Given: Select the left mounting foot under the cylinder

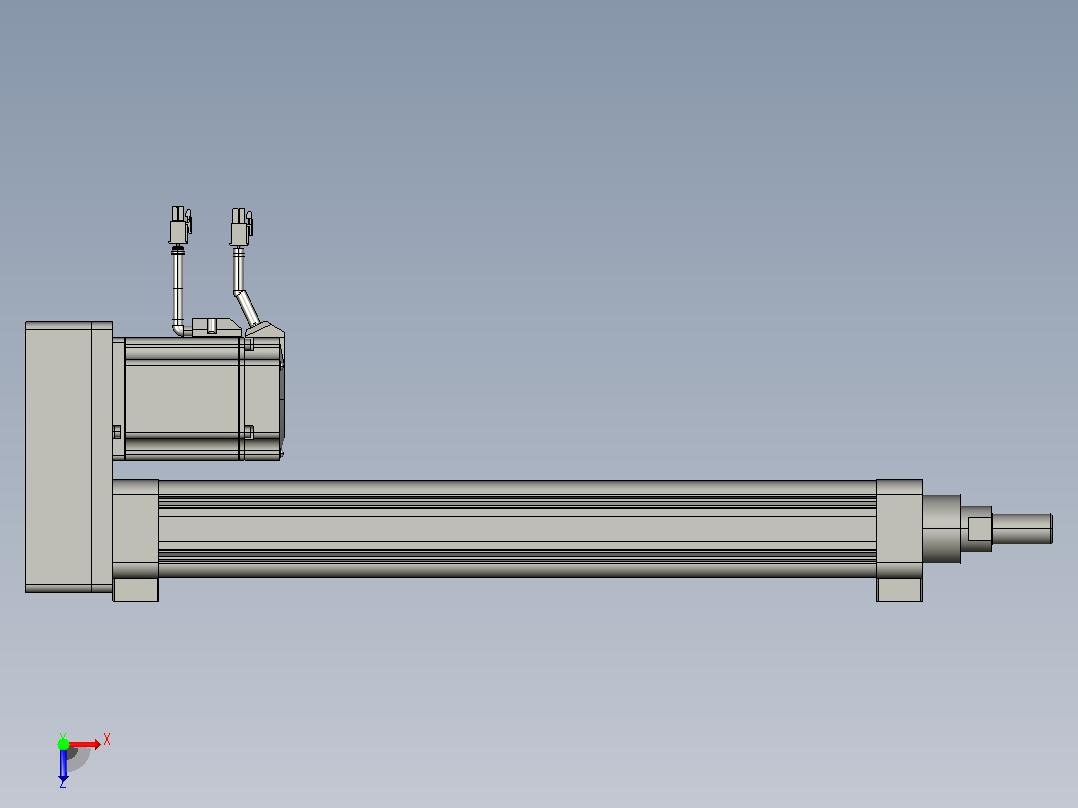Looking at the screenshot, I should click(x=135, y=589).
